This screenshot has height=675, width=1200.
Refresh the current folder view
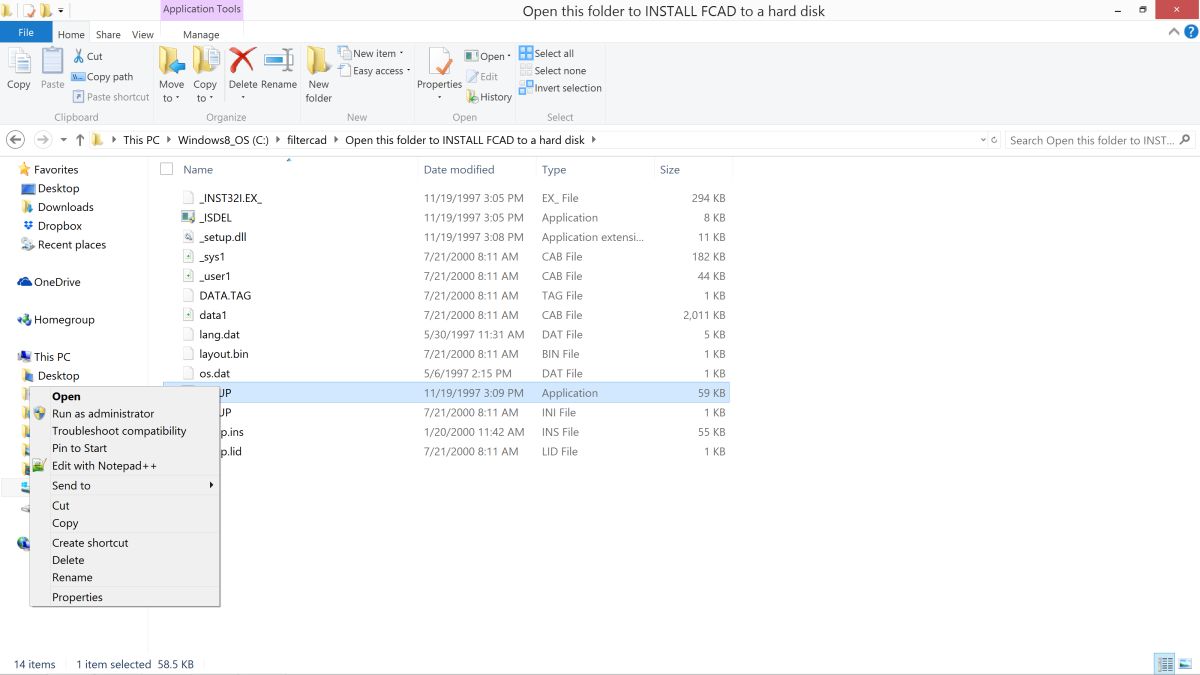pos(994,140)
